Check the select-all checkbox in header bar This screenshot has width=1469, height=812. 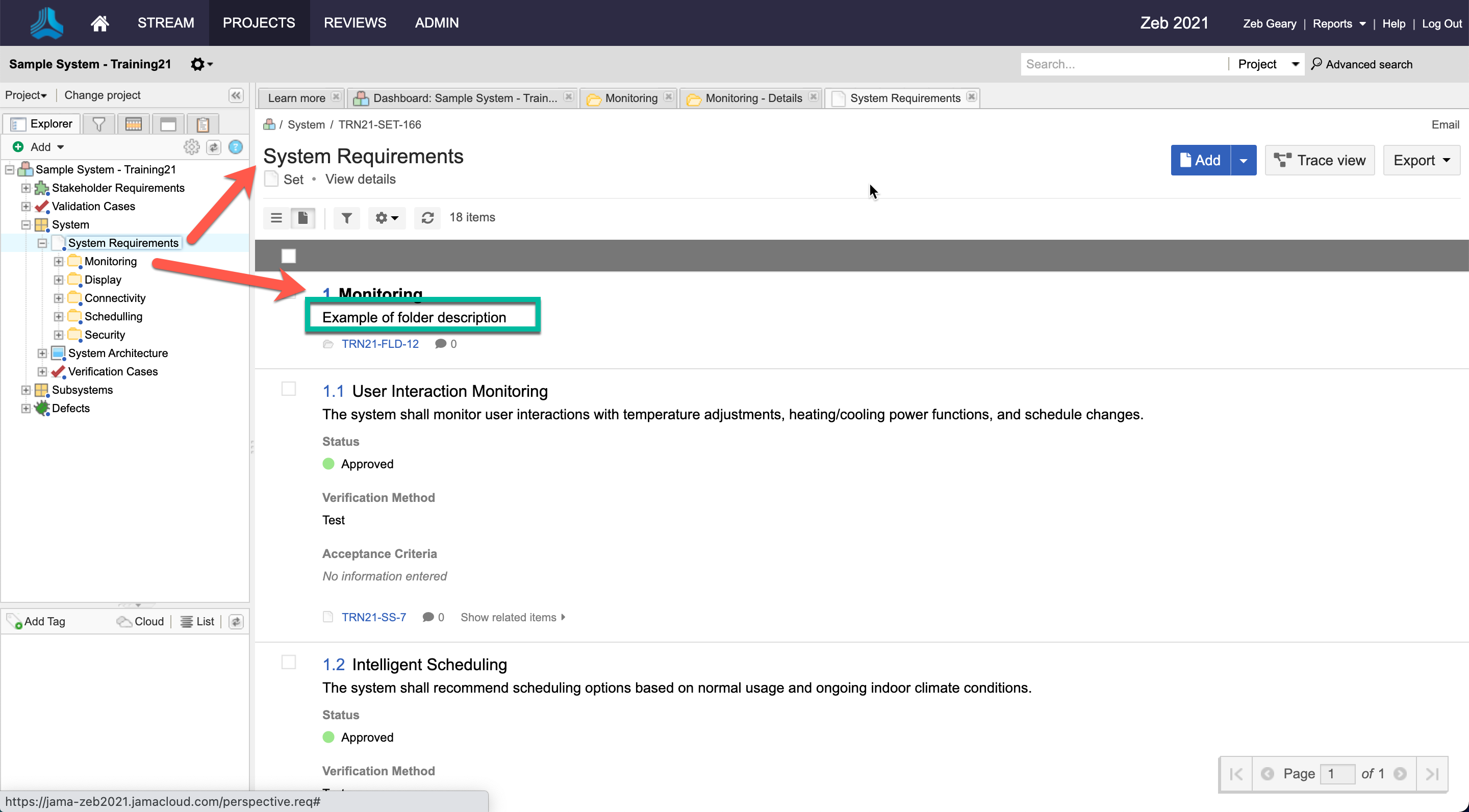click(x=289, y=256)
